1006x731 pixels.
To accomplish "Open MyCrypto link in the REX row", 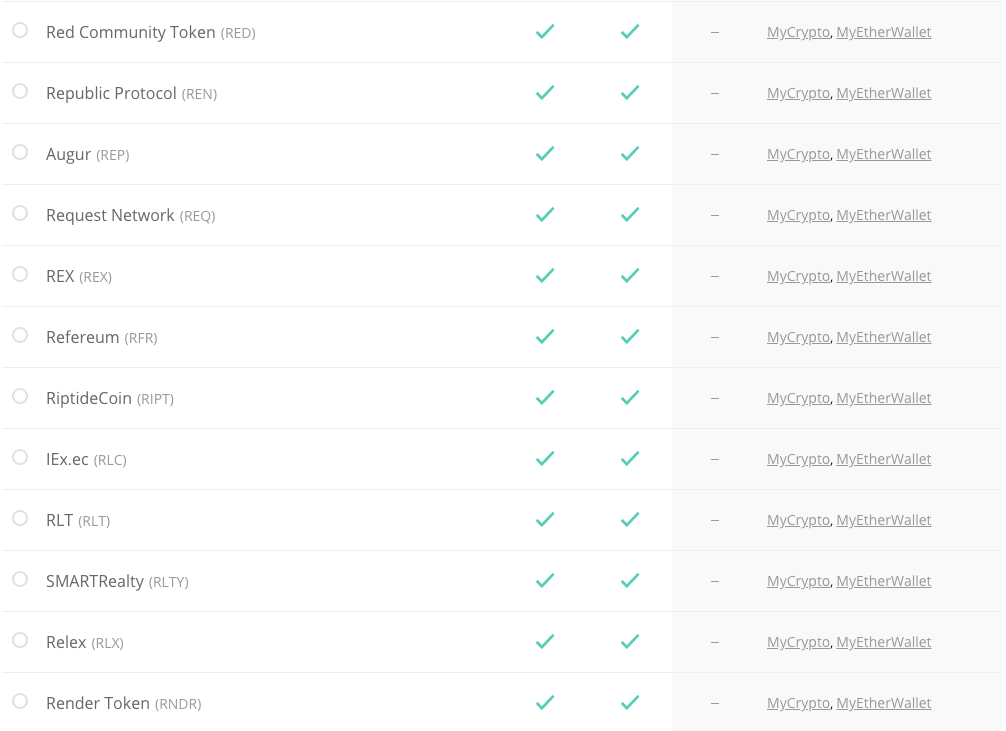I will pos(798,276).
